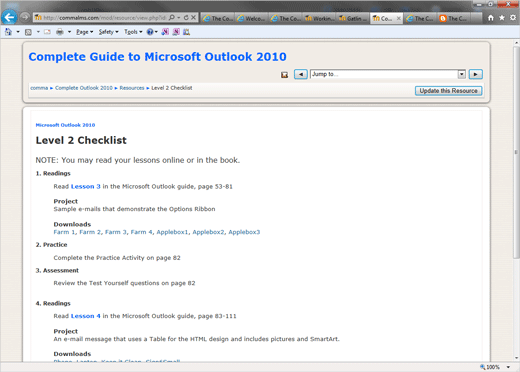Click the search magnifier in address bar
Viewport: 520px width, 372px height.
tap(172, 18)
